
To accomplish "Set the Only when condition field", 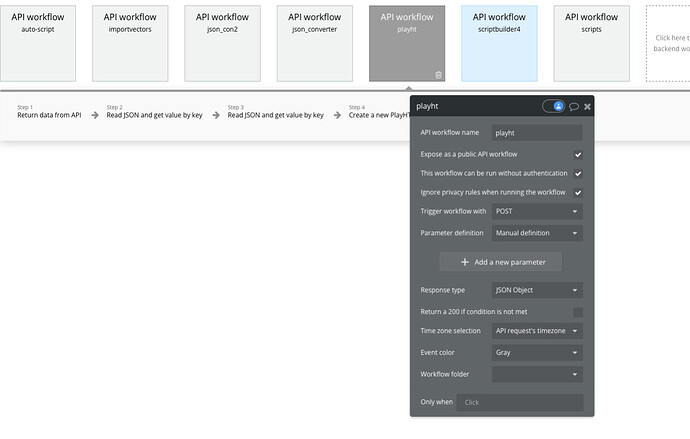I will click(520, 402).
